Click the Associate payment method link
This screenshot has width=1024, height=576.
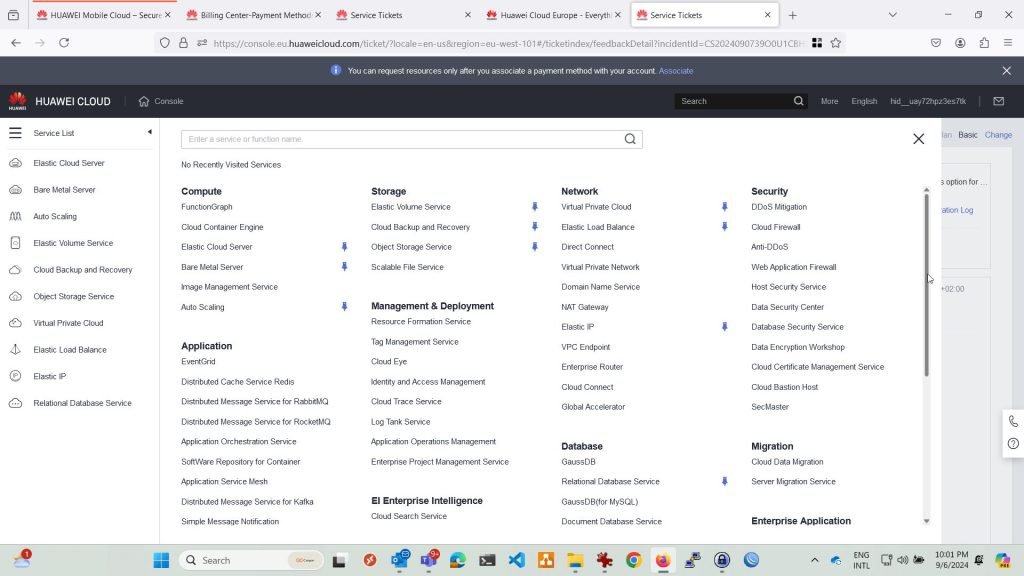[676, 71]
